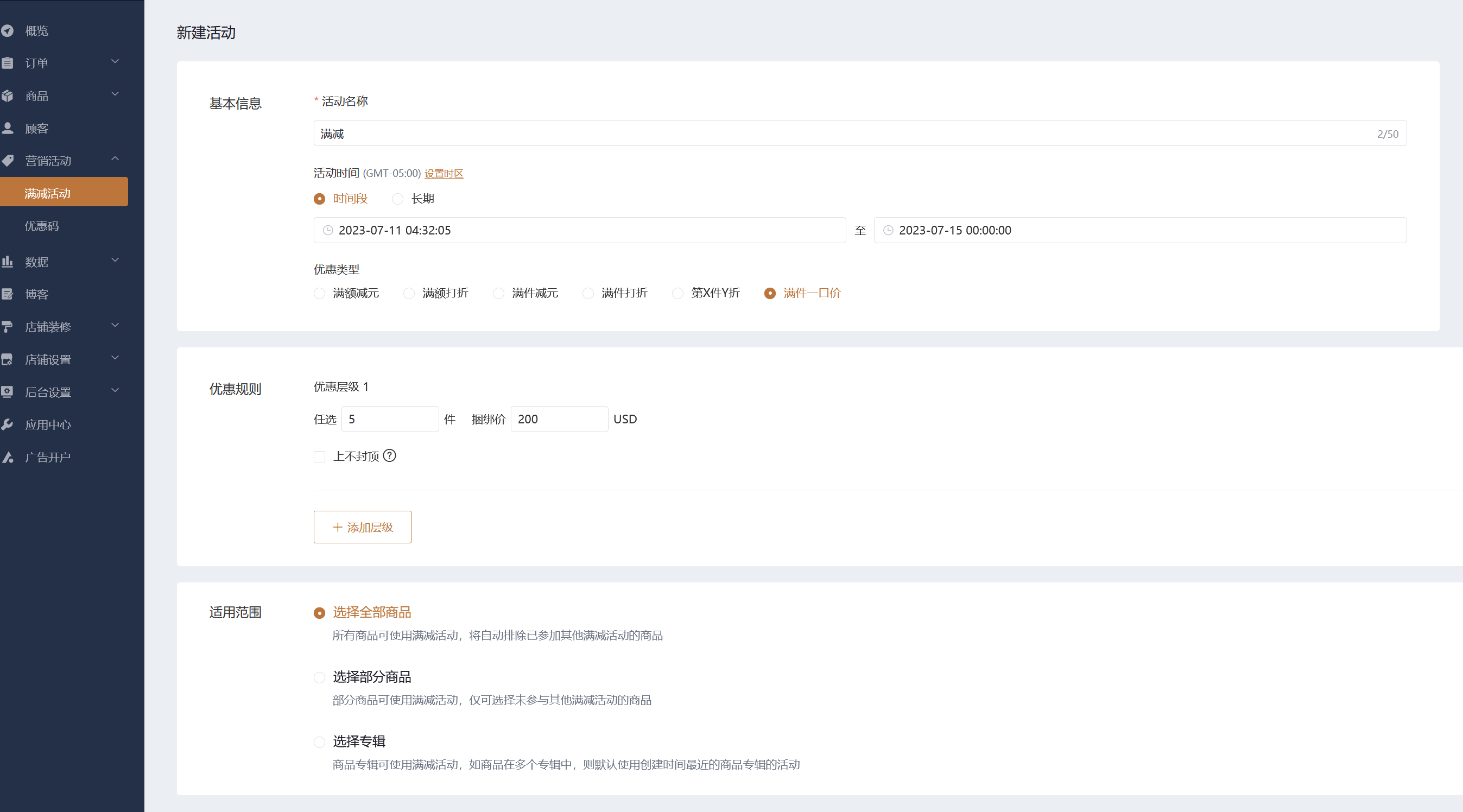The height and width of the screenshot is (812, 1463).
Task: Click the 顾客 person icon
Action: click(8, 128)
